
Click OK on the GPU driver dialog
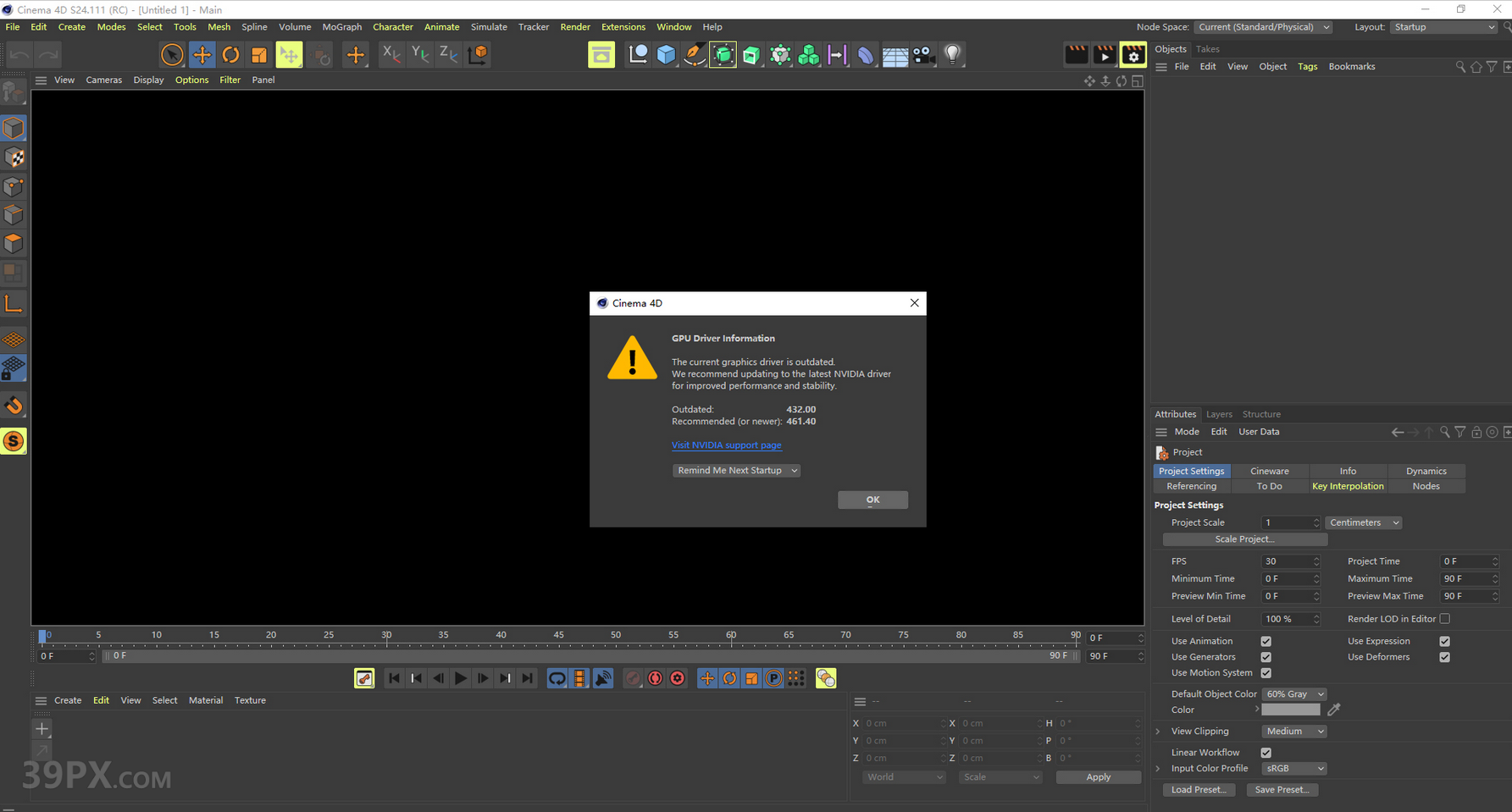[x=872, y=500]
